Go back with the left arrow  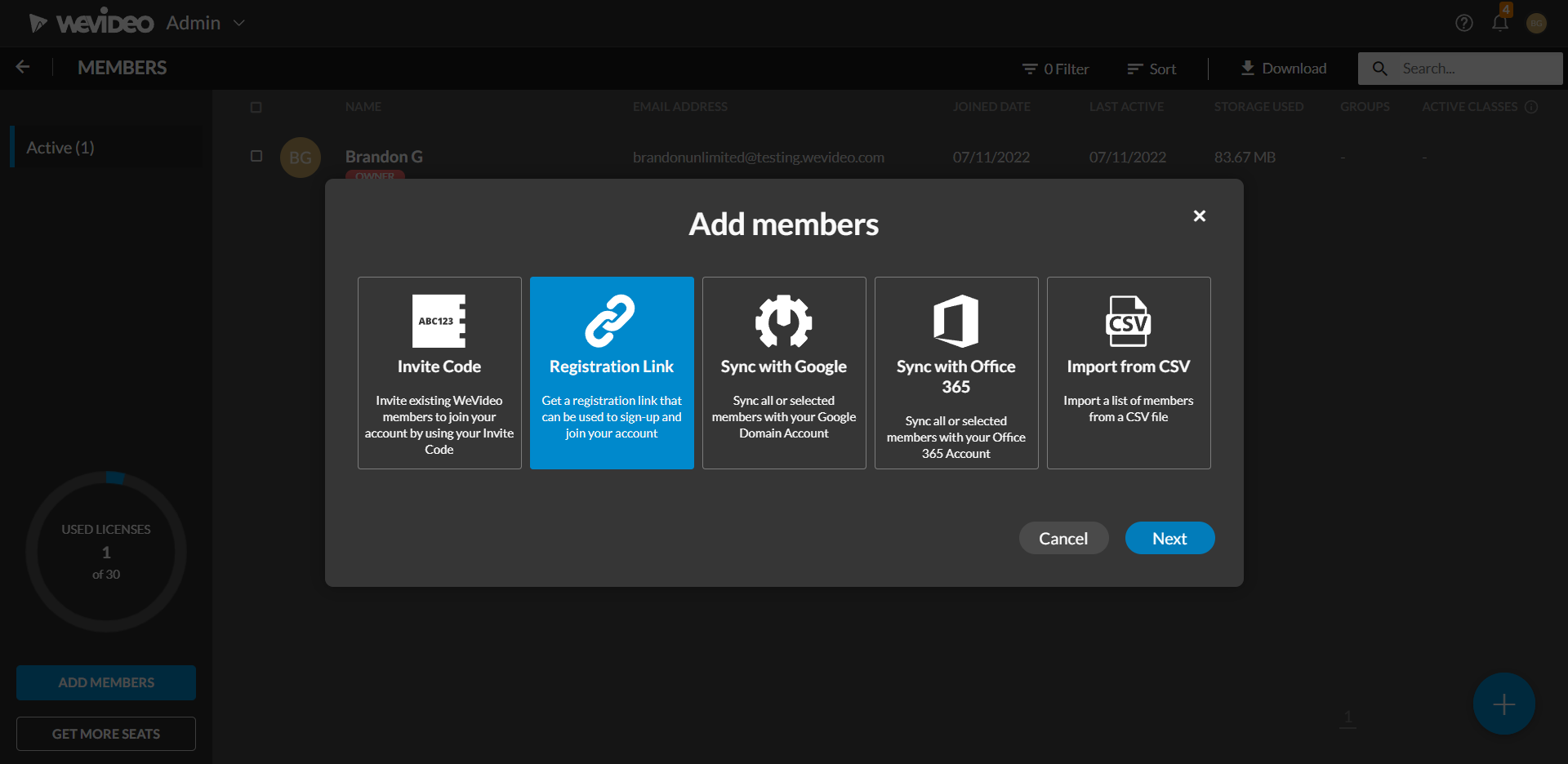[23, 68]
